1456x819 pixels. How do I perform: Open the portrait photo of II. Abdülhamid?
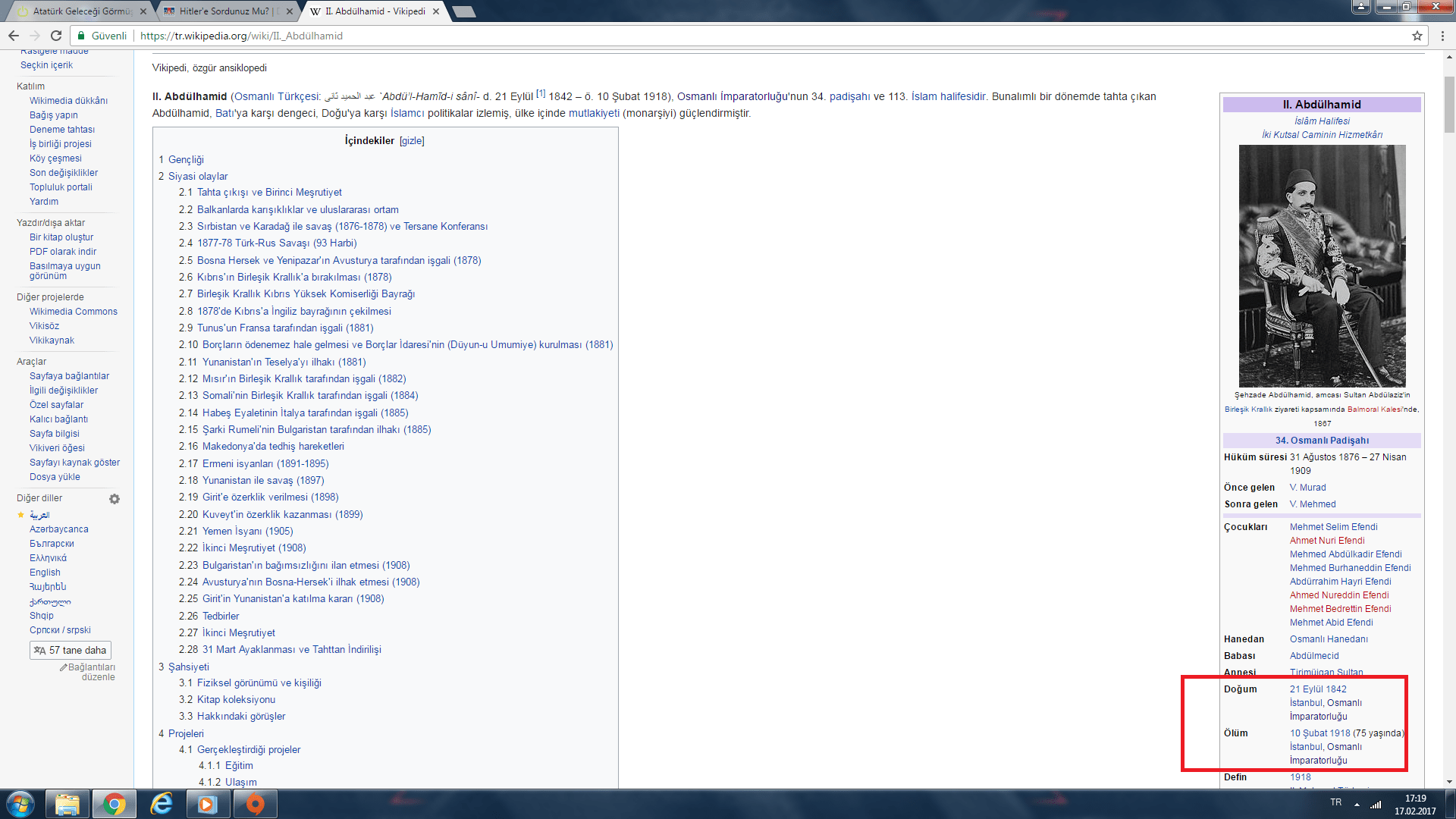pyautogui.click(x=1322, y=266)
